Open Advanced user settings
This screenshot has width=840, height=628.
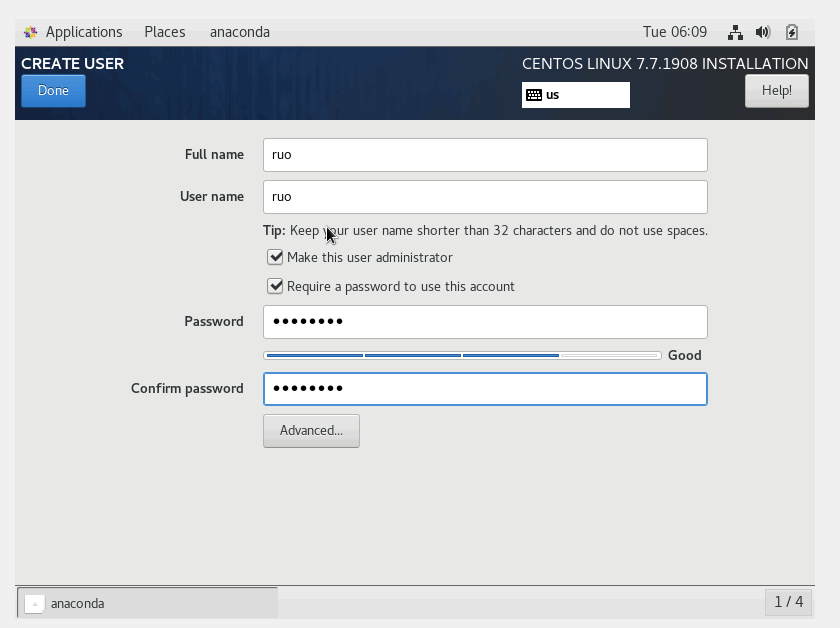311,431
